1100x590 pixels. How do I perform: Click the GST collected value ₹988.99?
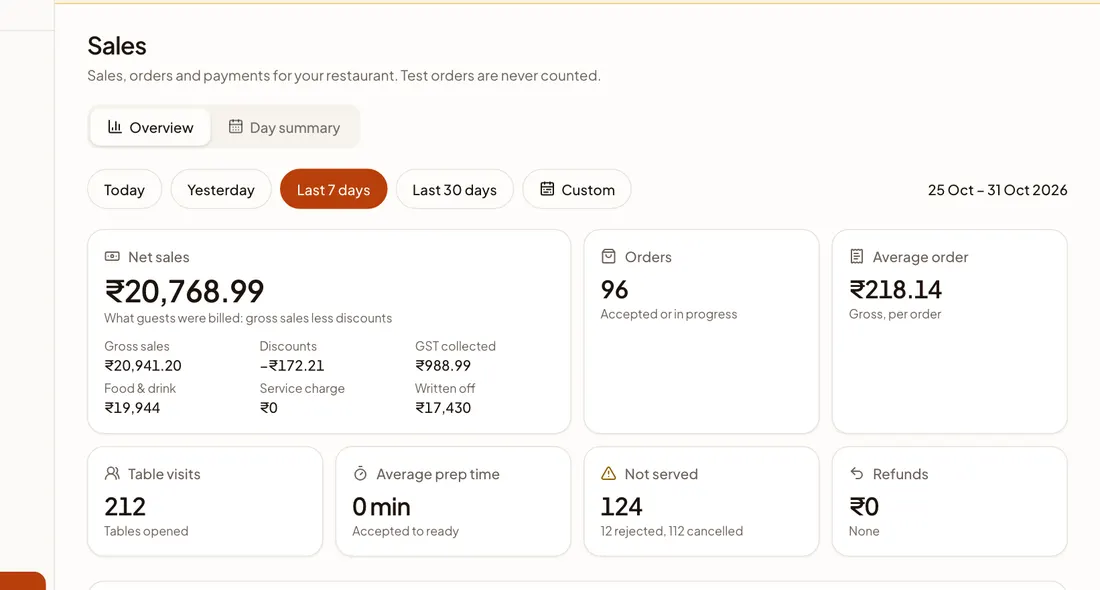(x=443, y=366)
